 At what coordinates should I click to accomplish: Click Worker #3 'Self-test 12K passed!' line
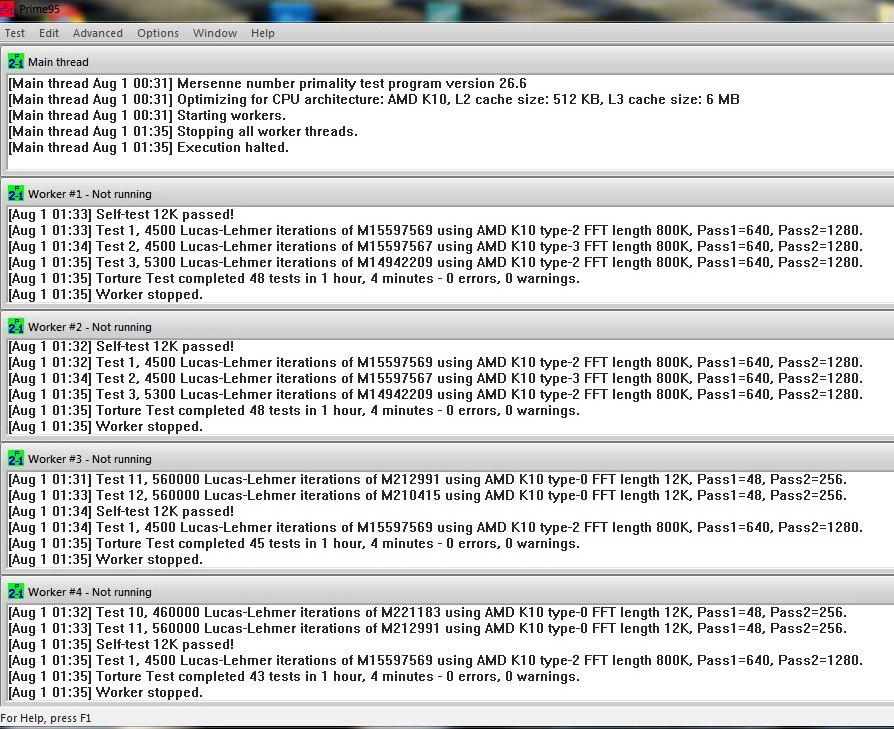click(121, 511)
